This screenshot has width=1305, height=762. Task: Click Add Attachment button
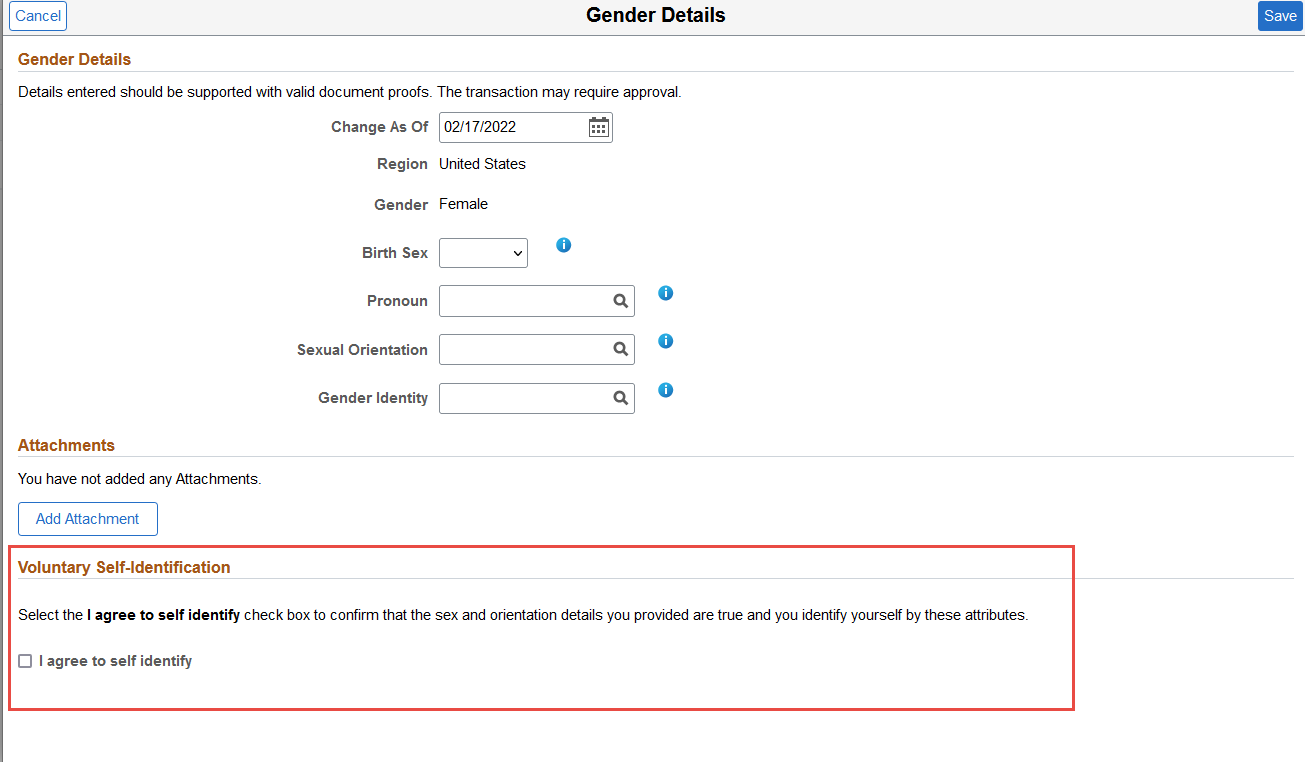coord(88,519)
